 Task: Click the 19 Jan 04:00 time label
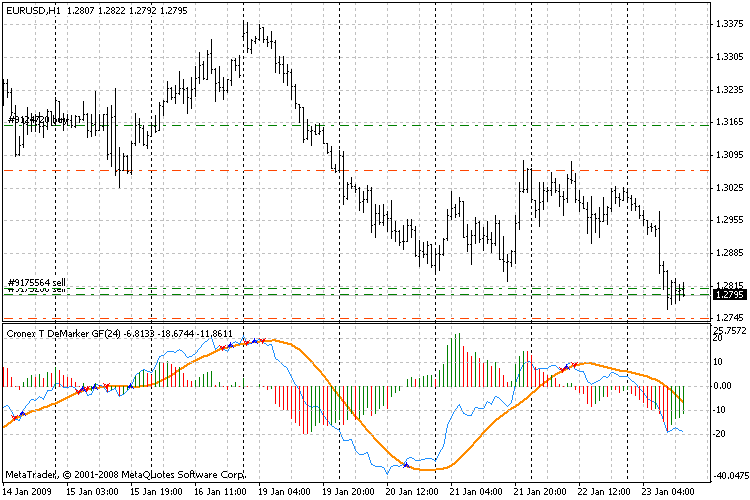click(x=285, y=491)
